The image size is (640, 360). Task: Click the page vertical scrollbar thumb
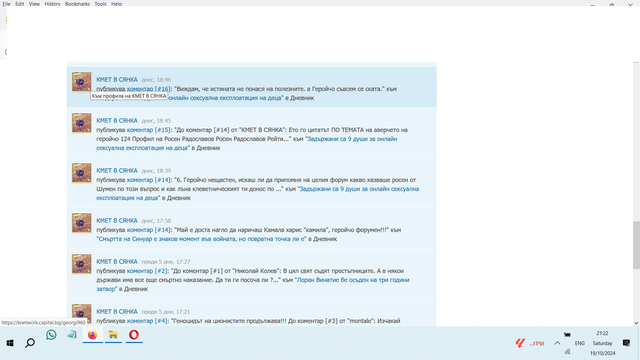pos(636,245)
